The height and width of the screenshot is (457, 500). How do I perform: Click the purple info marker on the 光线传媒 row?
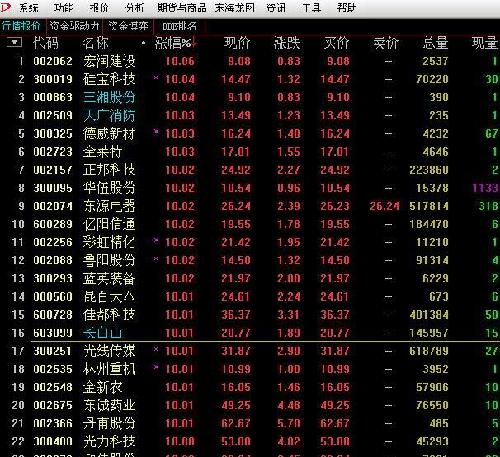pyautogui.click(x=156, y=349)
